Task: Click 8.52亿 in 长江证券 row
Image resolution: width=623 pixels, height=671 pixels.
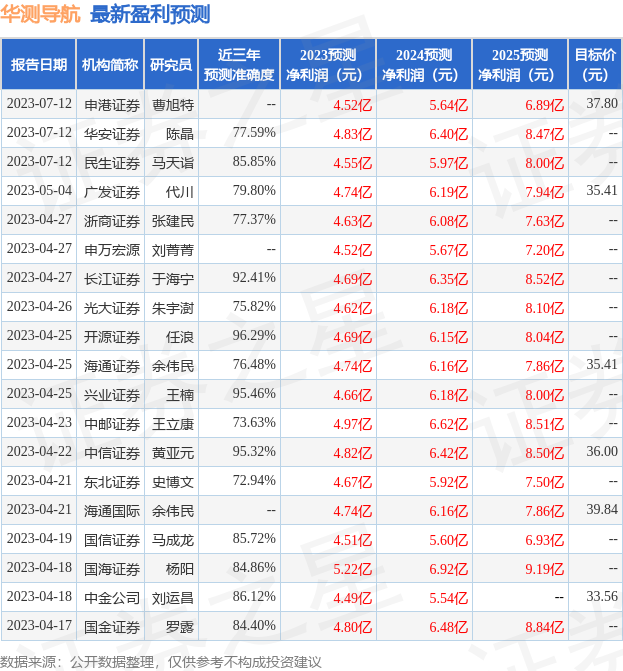Action: tap(544, 279)
